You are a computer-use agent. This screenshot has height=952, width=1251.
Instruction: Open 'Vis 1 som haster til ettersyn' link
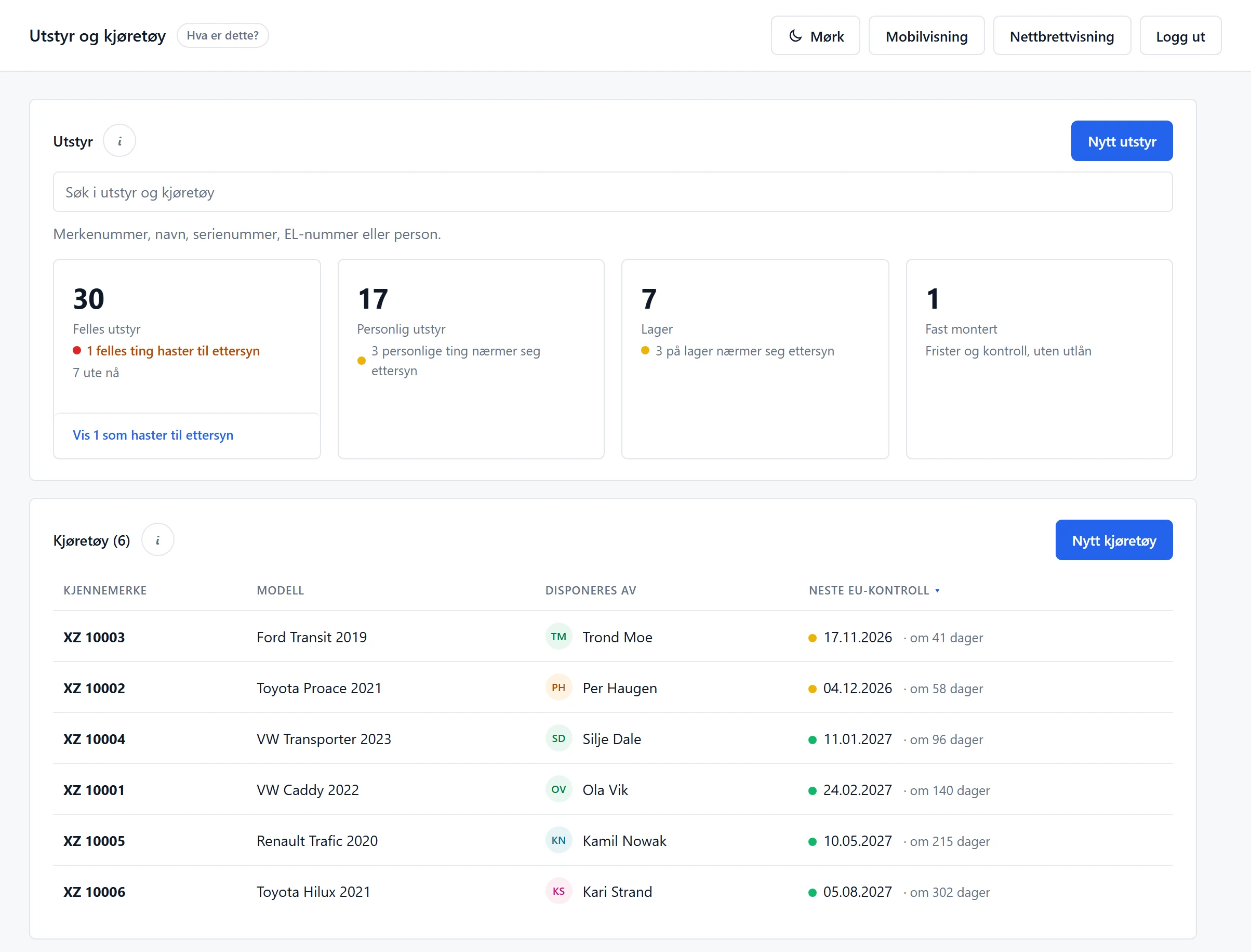(x=153, y=435)
